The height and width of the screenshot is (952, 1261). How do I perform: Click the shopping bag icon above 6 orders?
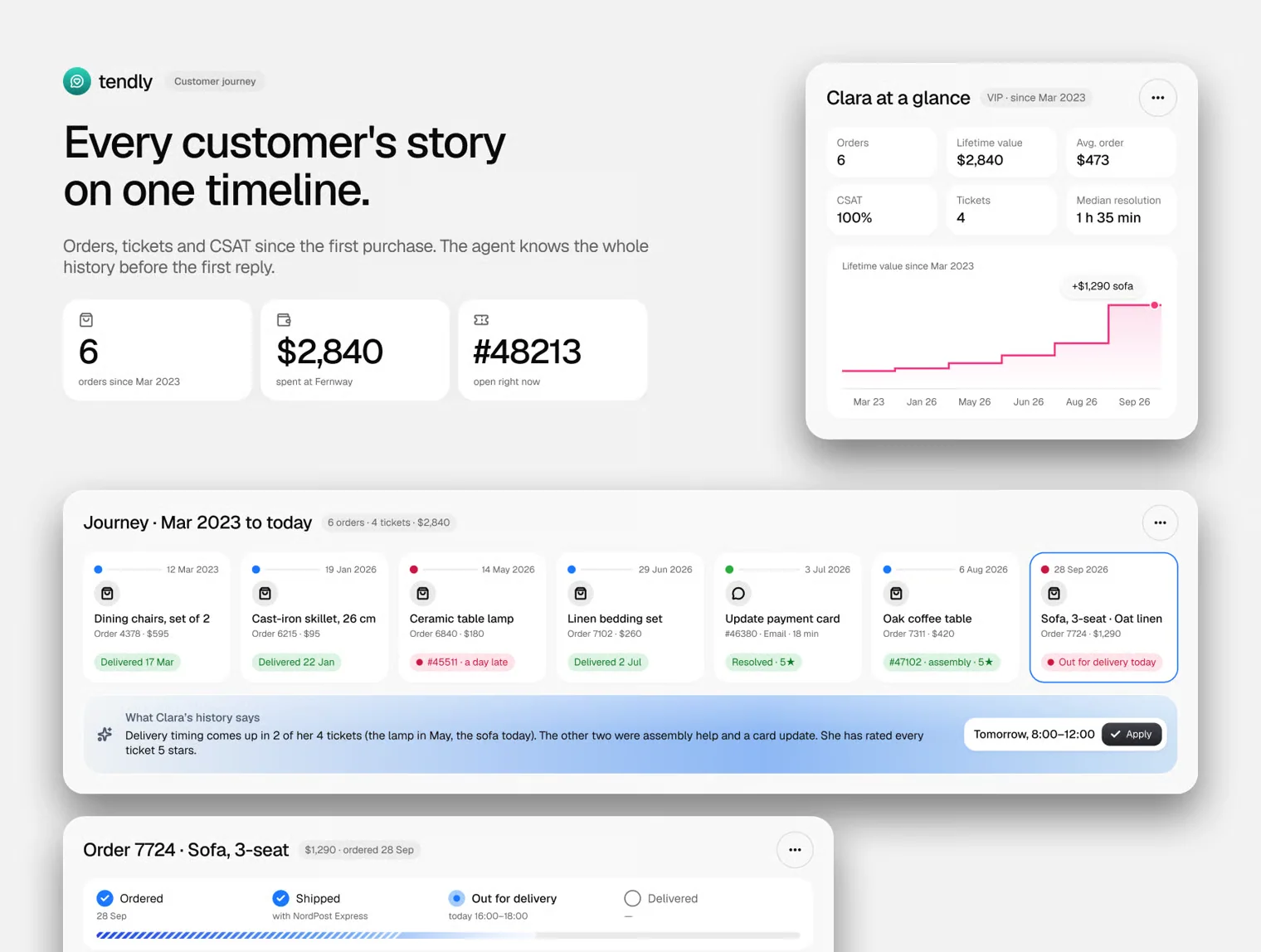(x=86, y=320)
